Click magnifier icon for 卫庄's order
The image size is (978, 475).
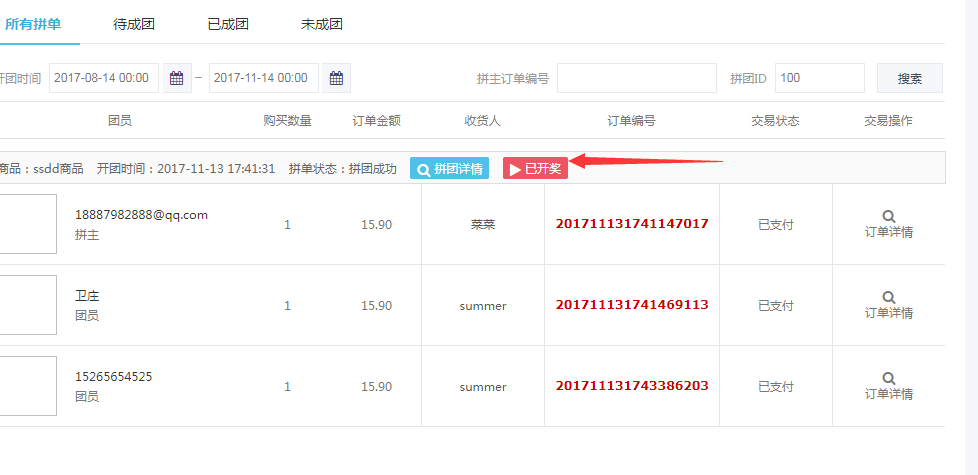pos(888,297)
